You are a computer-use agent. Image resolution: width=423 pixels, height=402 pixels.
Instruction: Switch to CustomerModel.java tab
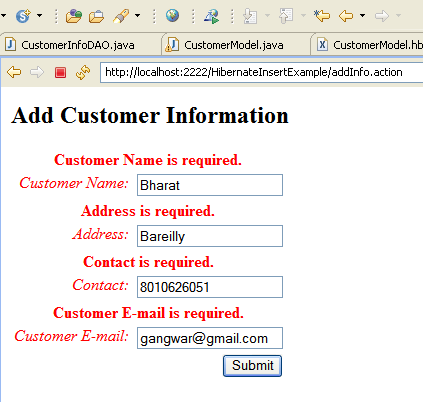pyautogui.click(x=235, y=45)
